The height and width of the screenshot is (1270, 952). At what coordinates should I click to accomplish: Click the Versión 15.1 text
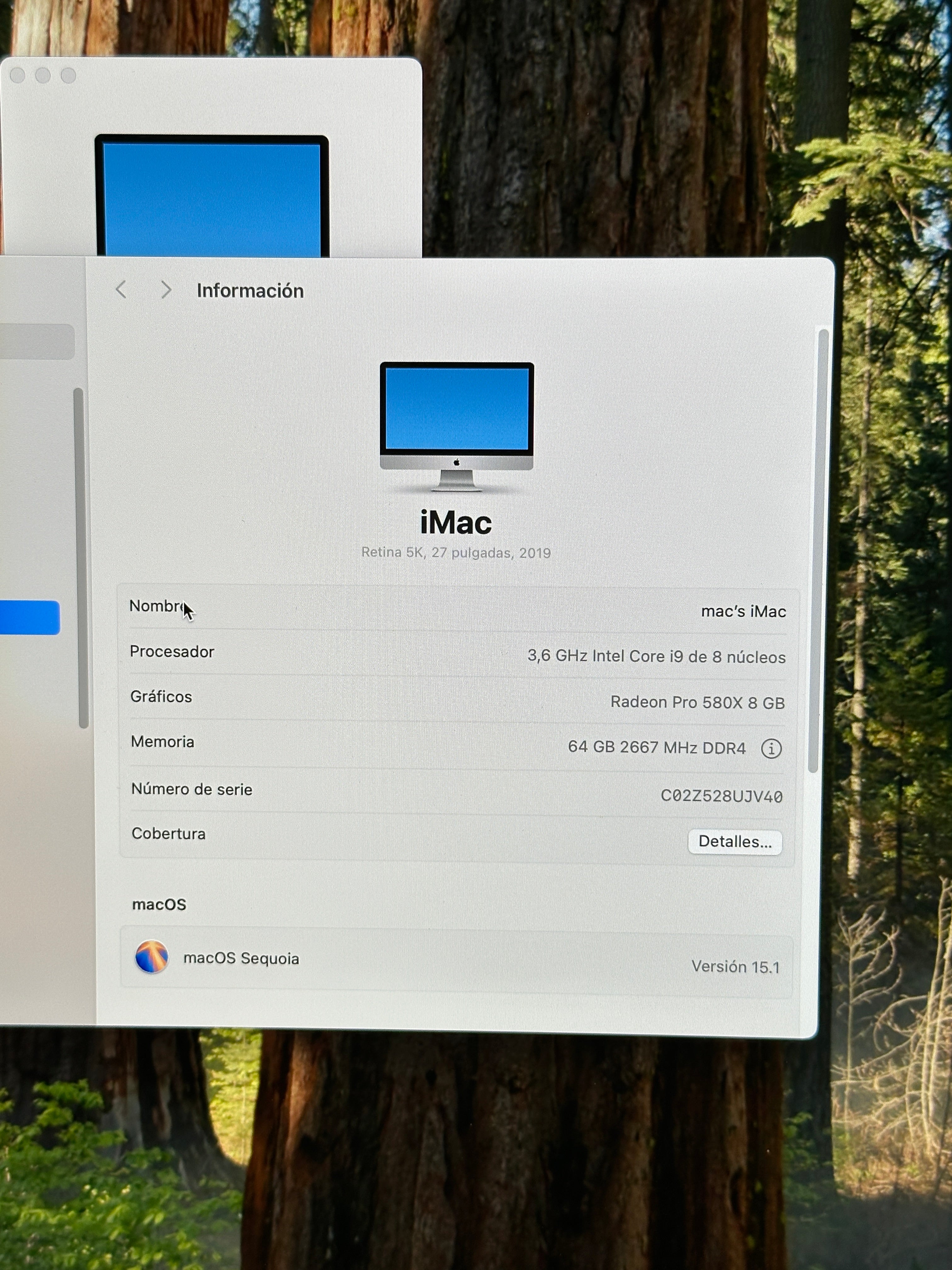pos(735,967)
